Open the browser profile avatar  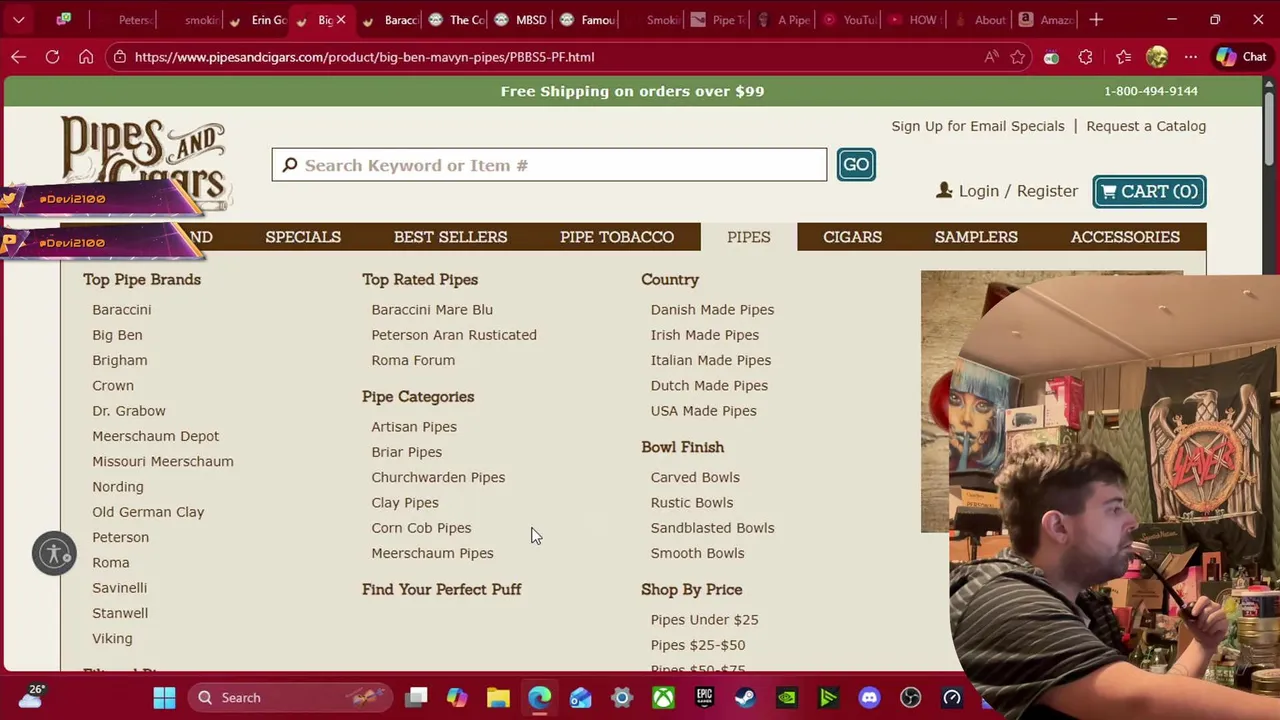(x=1157, y=57)
